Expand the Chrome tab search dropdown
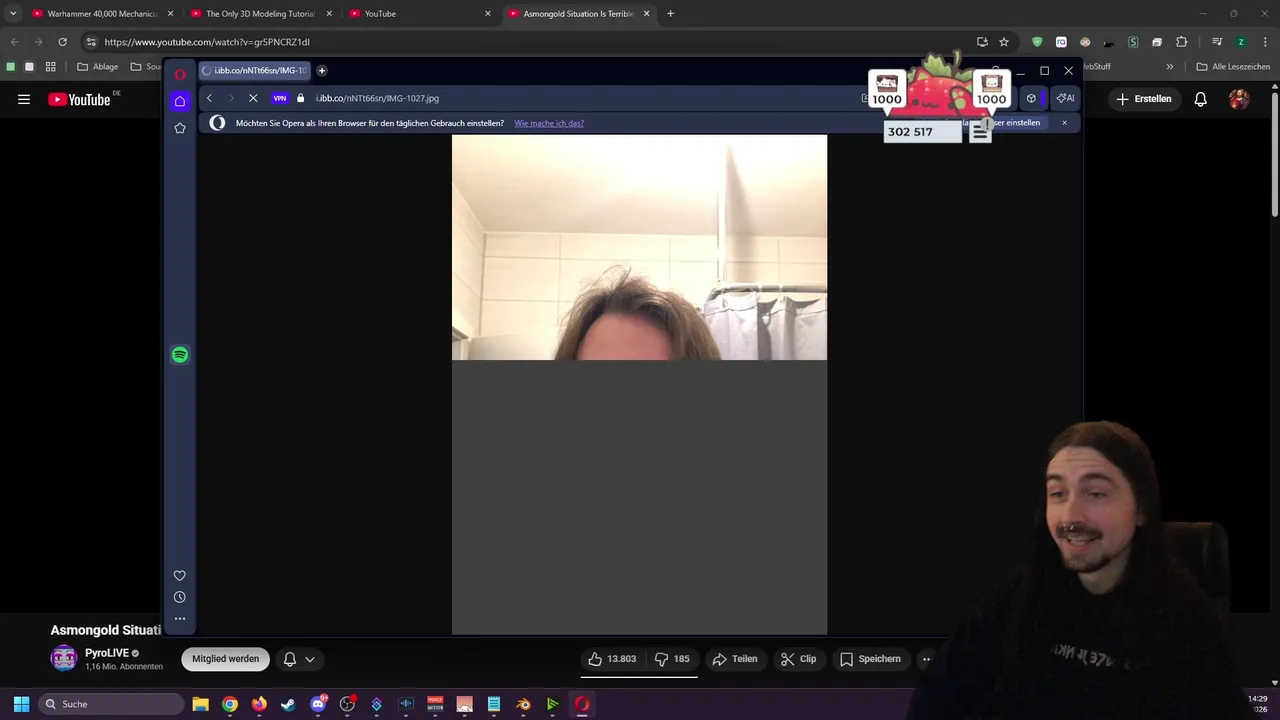Image resolution: width=1280 pixels, height=720 pixels. click(12, 14)
